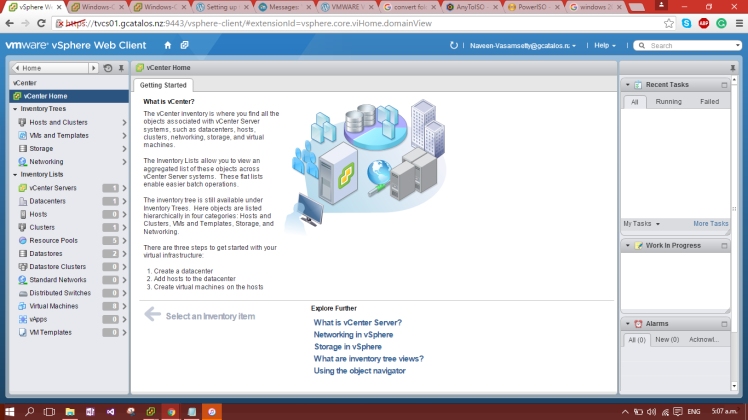Viewport: 748px width, 420px height.
Task: Open the My Tasks filter dropdown
Action: (642, 224)
